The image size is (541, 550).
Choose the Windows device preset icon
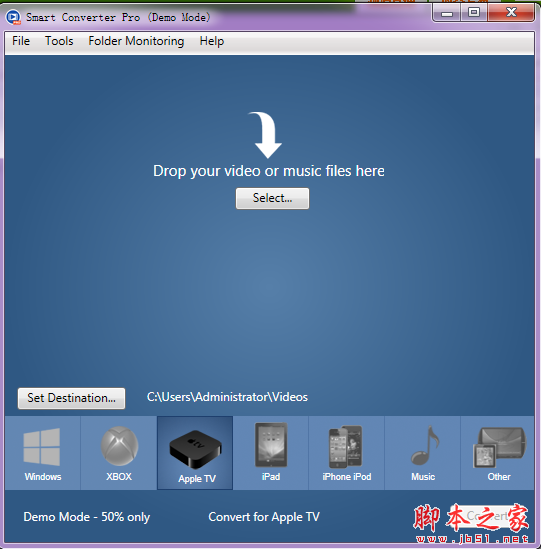coord(42,453)
